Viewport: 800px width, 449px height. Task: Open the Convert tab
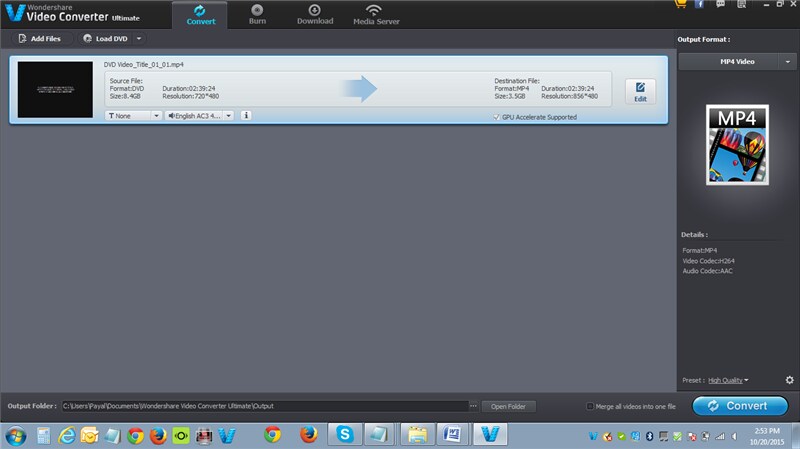point(201,15)
